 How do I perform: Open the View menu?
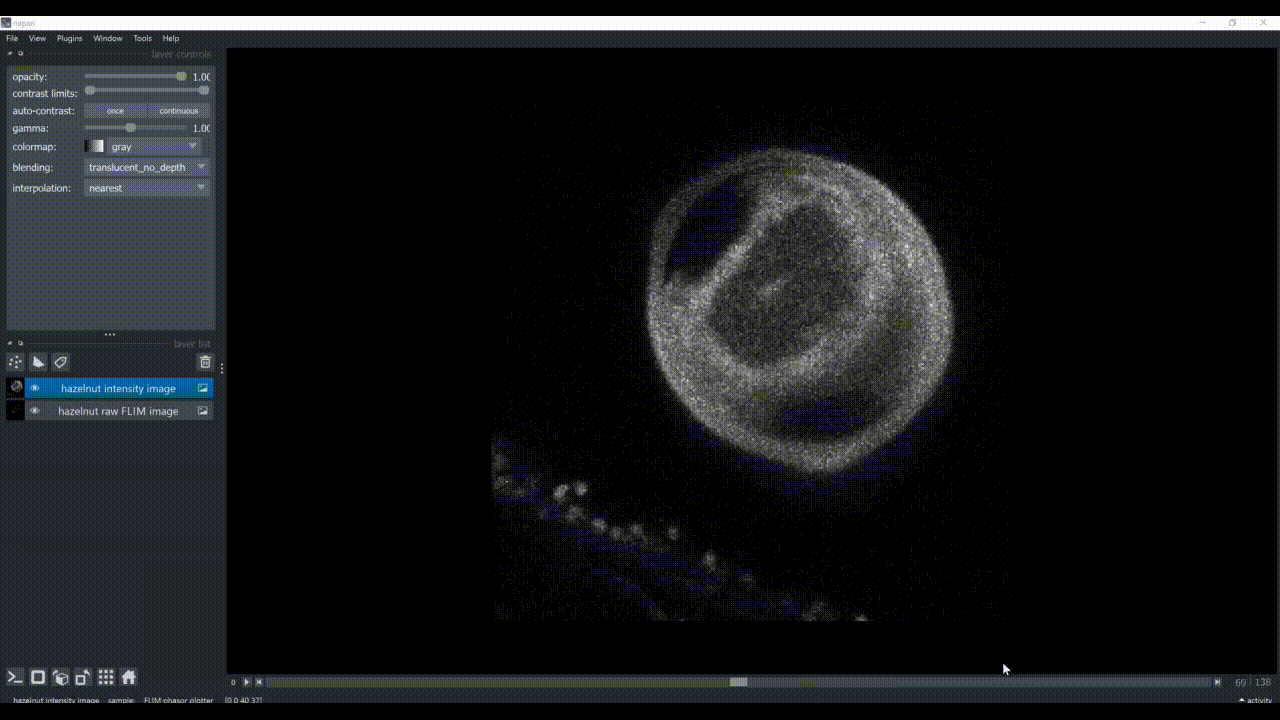coord(37,38)
